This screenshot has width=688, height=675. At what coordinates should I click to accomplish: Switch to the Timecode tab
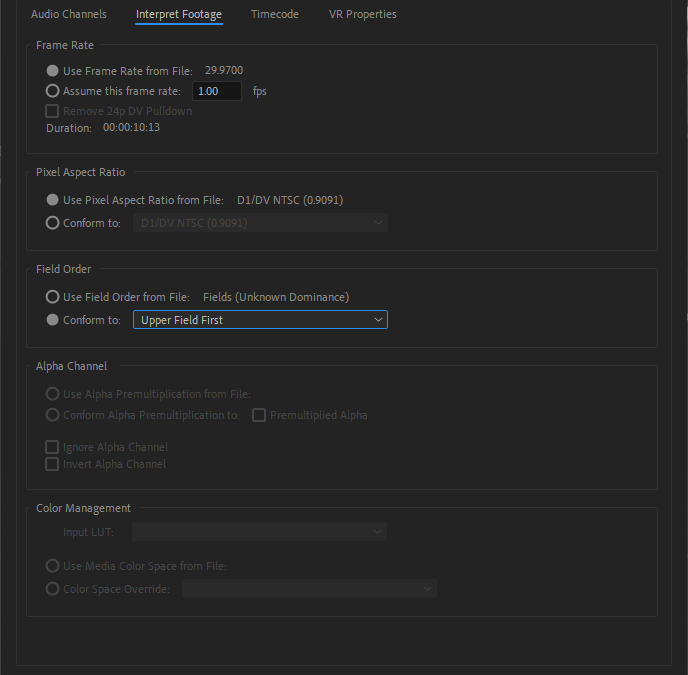(274, 14)
